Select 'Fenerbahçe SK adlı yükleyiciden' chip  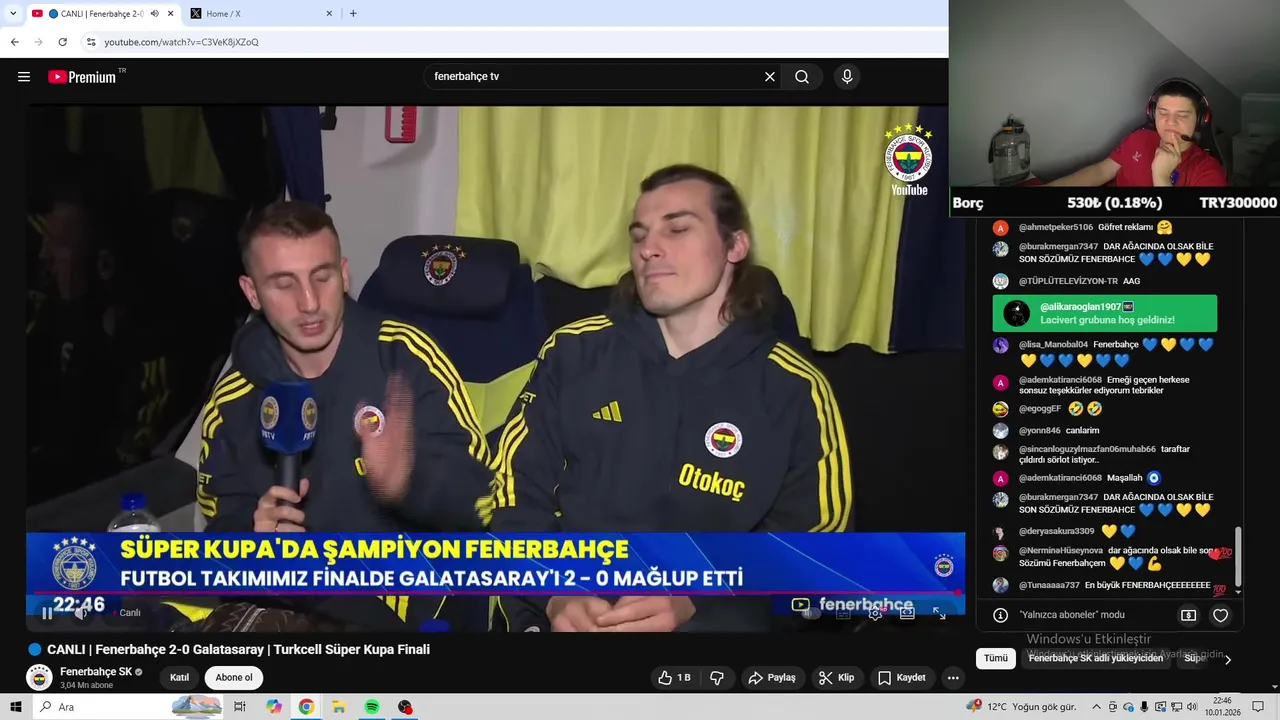[1096, 658]
